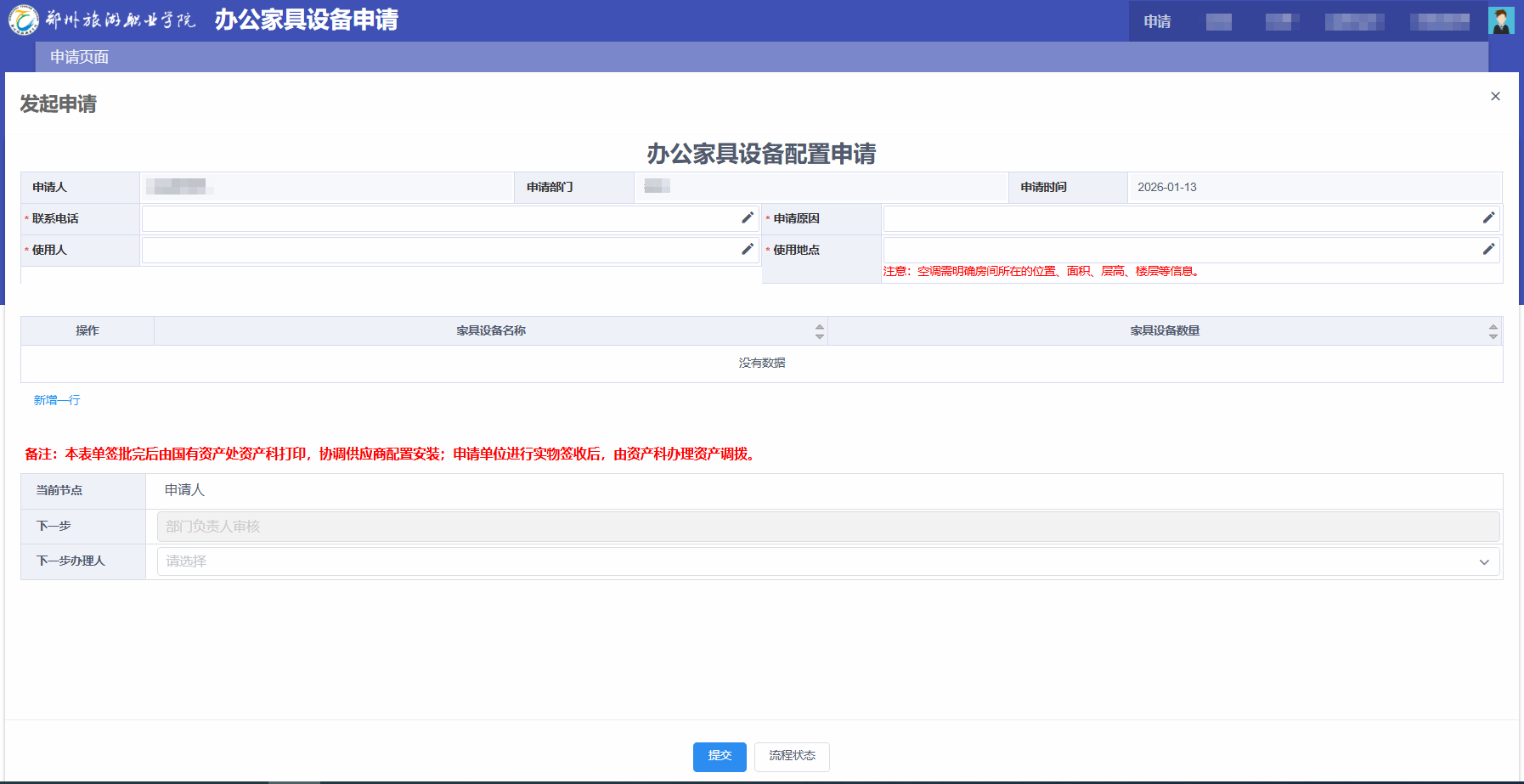Add a row via 新增一行 link
The image size is (1524, 784).
point(57,400)
